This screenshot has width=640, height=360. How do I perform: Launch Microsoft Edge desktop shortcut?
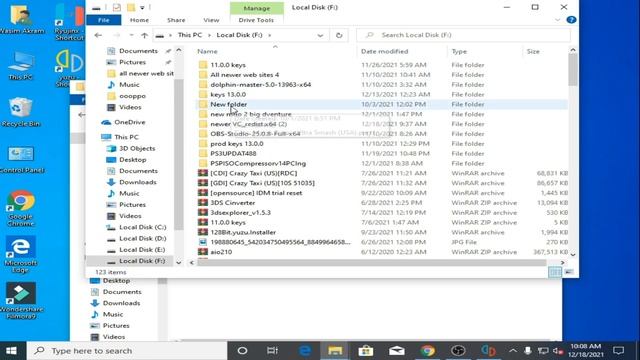pos(20,255)
